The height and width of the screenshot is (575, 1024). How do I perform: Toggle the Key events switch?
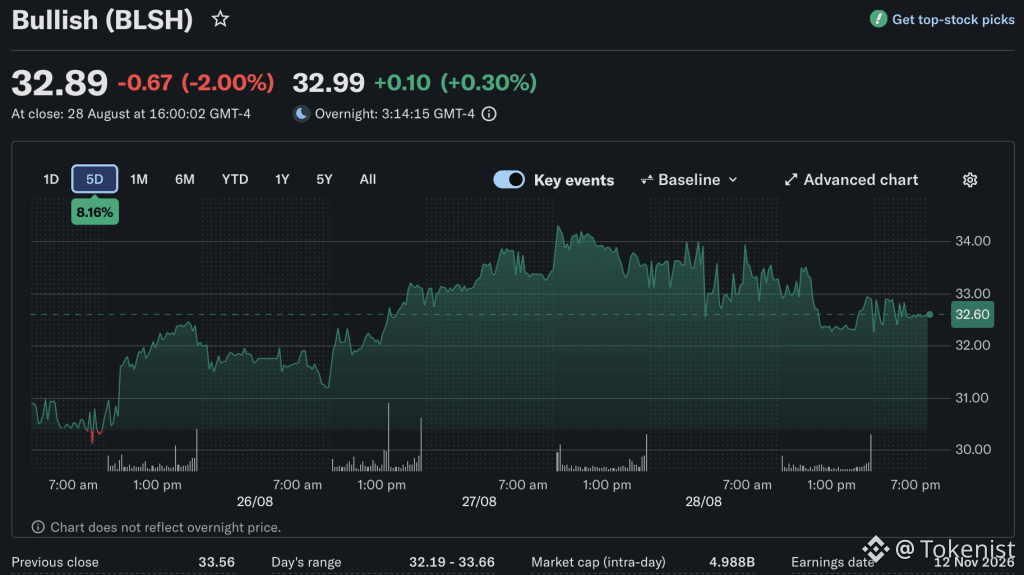point(509,180)
